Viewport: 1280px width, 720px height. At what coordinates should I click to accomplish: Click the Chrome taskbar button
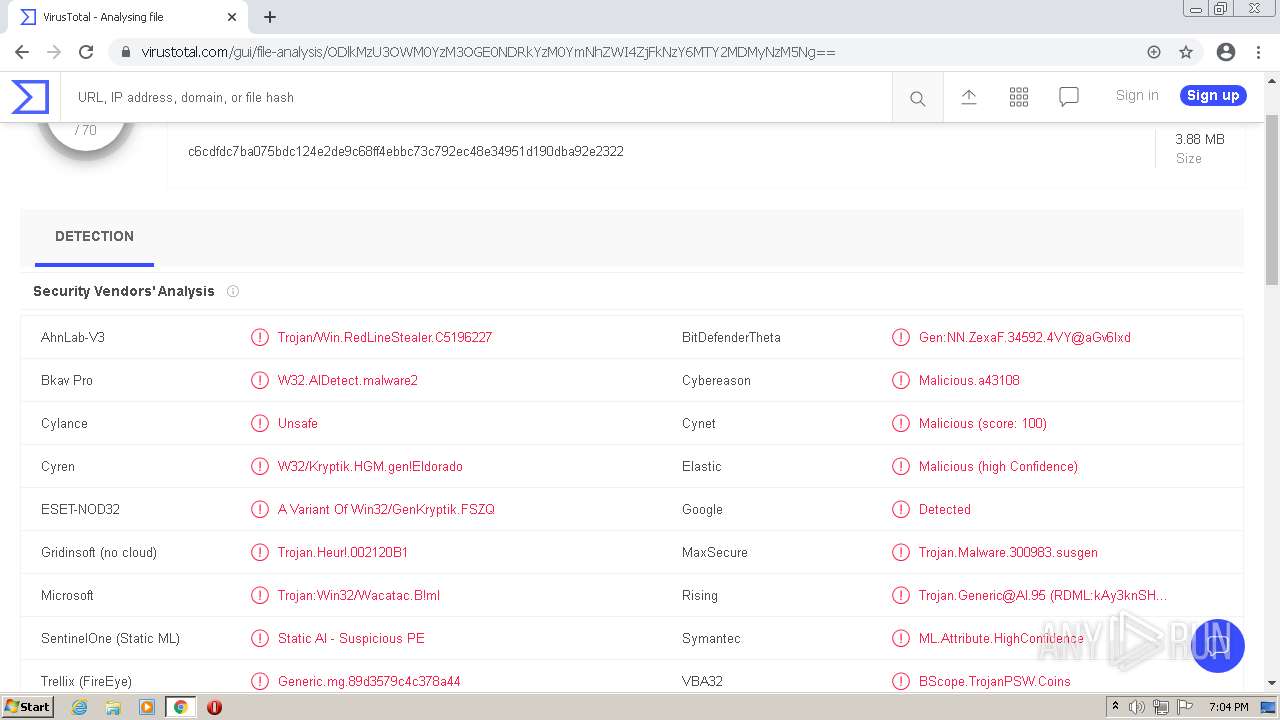[181, 707]
